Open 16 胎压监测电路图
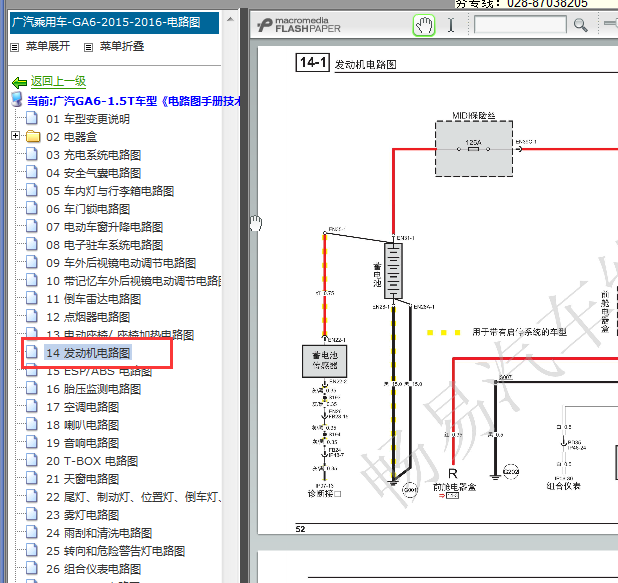This screenshot has height=583, width=618. pos(93,389)
